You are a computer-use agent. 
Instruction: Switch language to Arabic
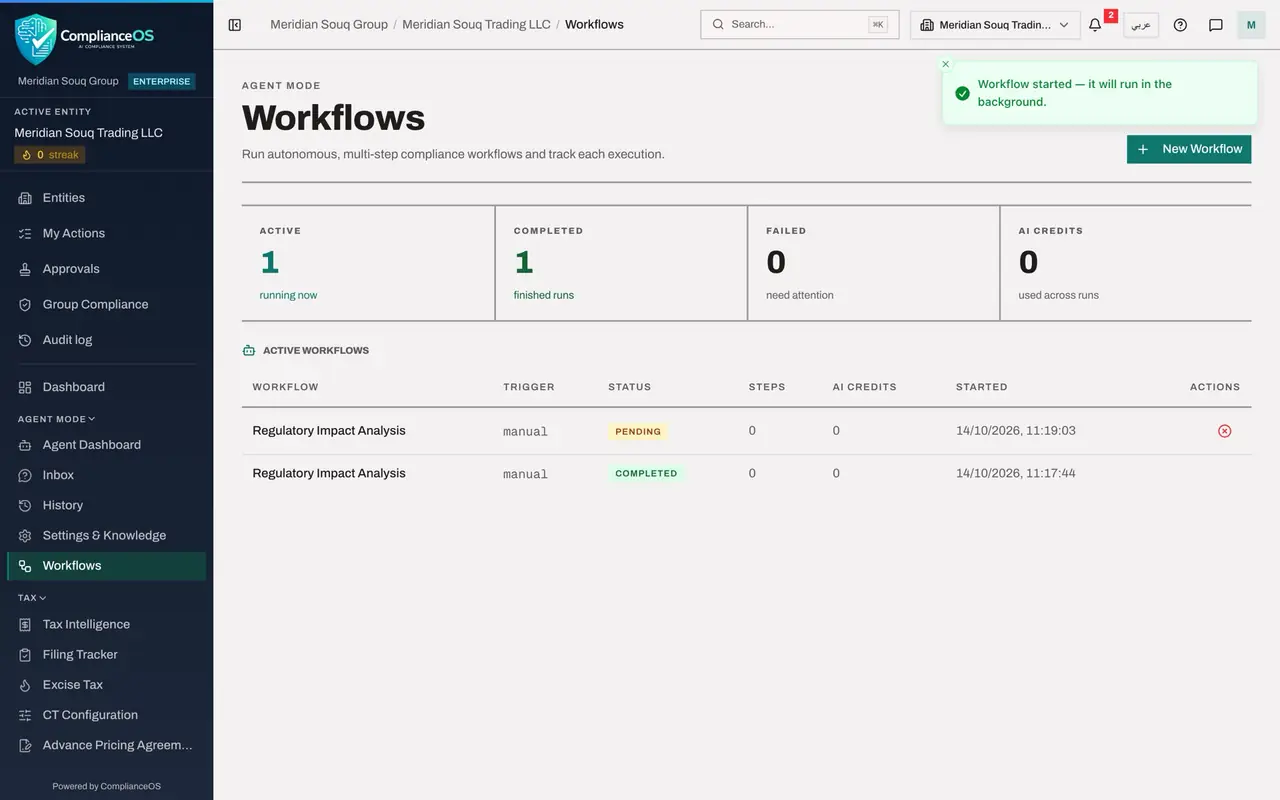pyautogui.click(x=1141, y=25)
